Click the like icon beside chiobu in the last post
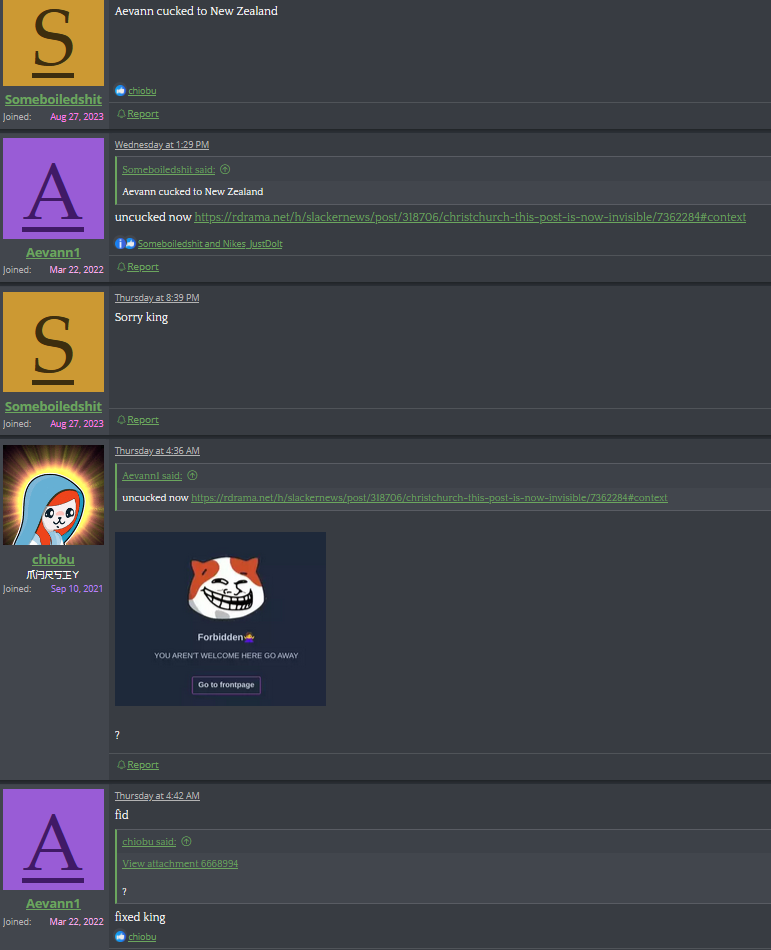This screenshot has height=950, width=771. click(x=120, y=936)
